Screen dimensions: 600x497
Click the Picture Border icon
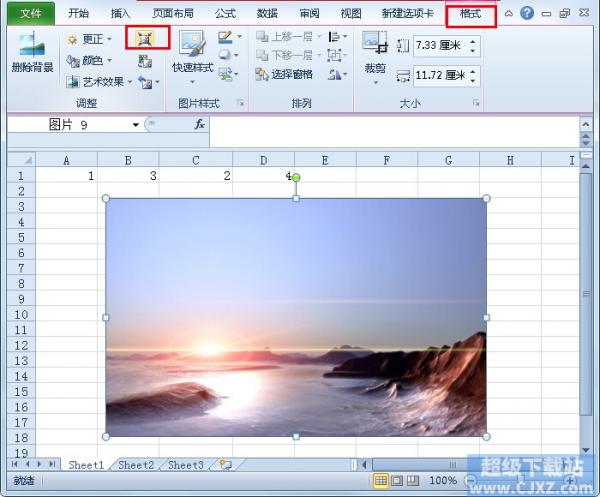pyautogui.click(x=225, y=37)
